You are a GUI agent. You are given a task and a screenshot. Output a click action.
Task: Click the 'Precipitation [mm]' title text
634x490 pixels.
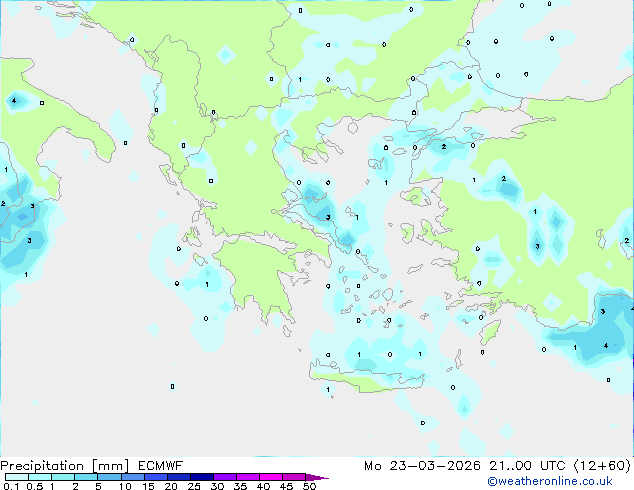click(65, 466)
